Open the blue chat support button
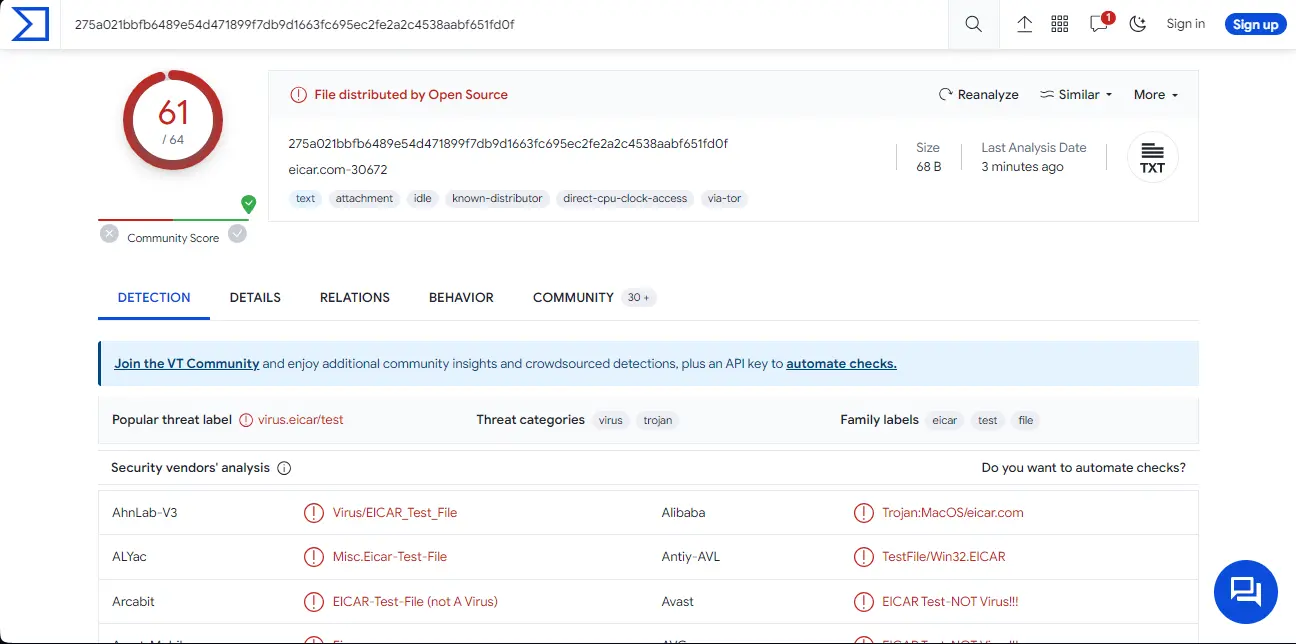Image resolution: width=1296 pixels, height=644 pixels. click(x=1245, y=592)
